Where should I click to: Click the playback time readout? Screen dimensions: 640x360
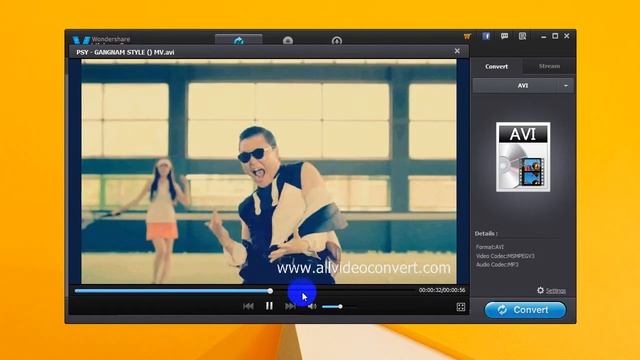(x=442, y=290)
